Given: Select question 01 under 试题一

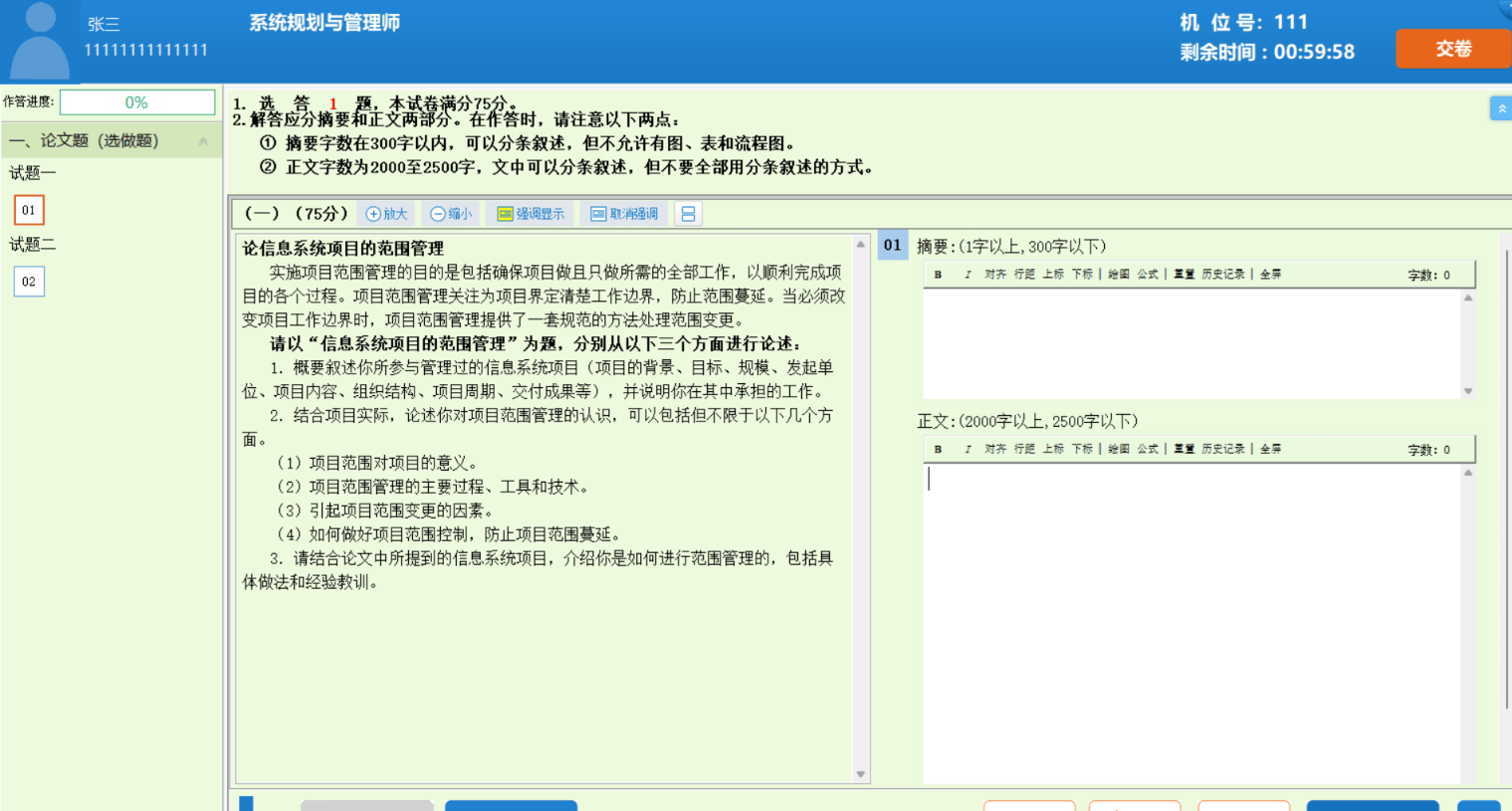Looking at the screenshot, I should [29, 210].
